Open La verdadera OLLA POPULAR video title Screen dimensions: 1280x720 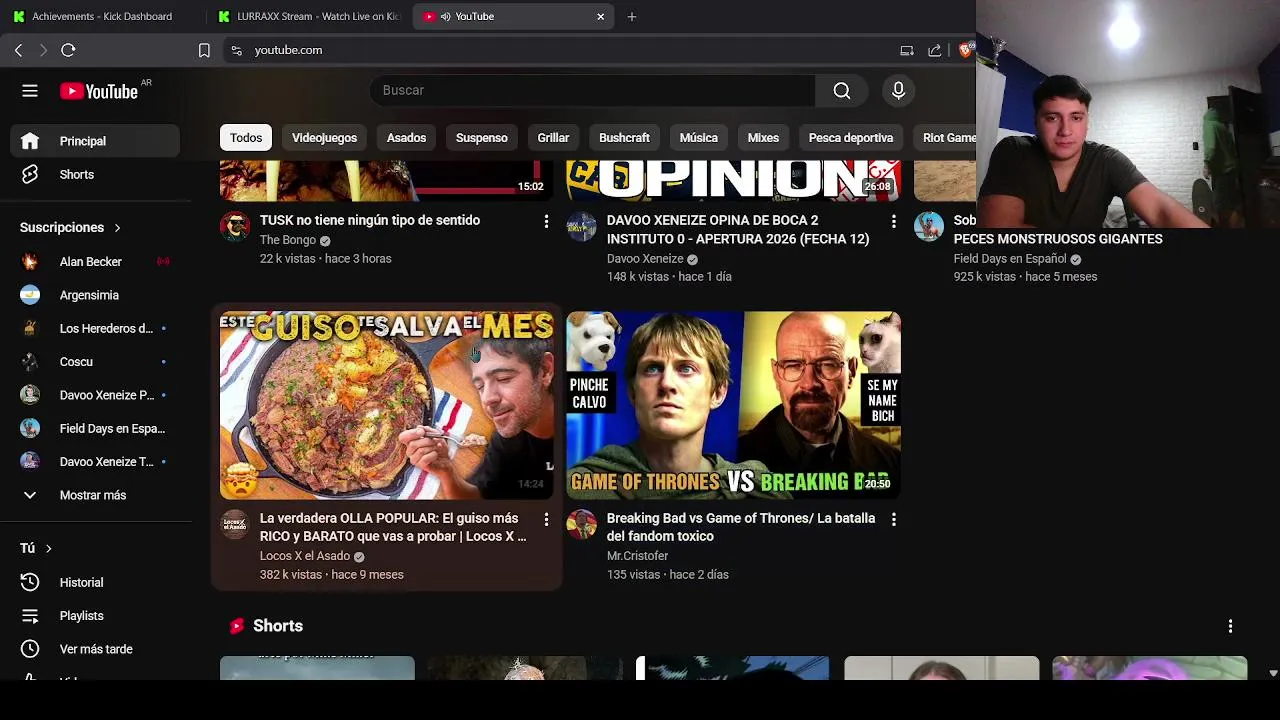click(393, 528)
